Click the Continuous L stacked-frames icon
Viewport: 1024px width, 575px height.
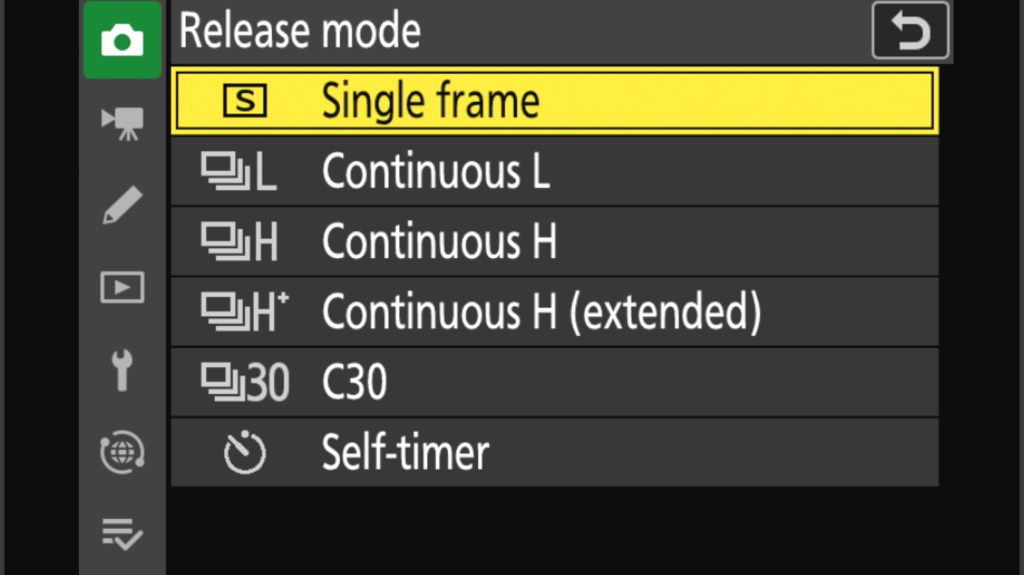tap(238, 172)
